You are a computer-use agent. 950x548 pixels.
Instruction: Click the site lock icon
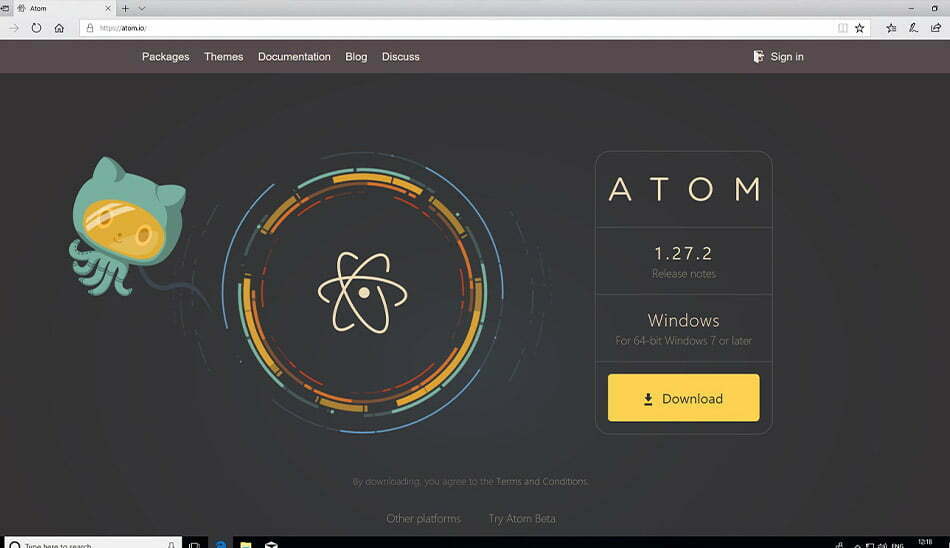point(90,28)
